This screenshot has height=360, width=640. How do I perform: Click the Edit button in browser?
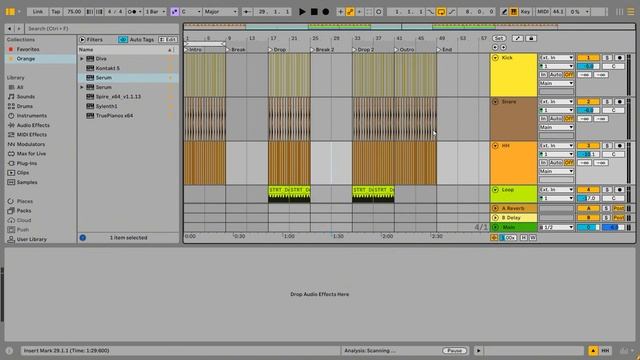168,40
